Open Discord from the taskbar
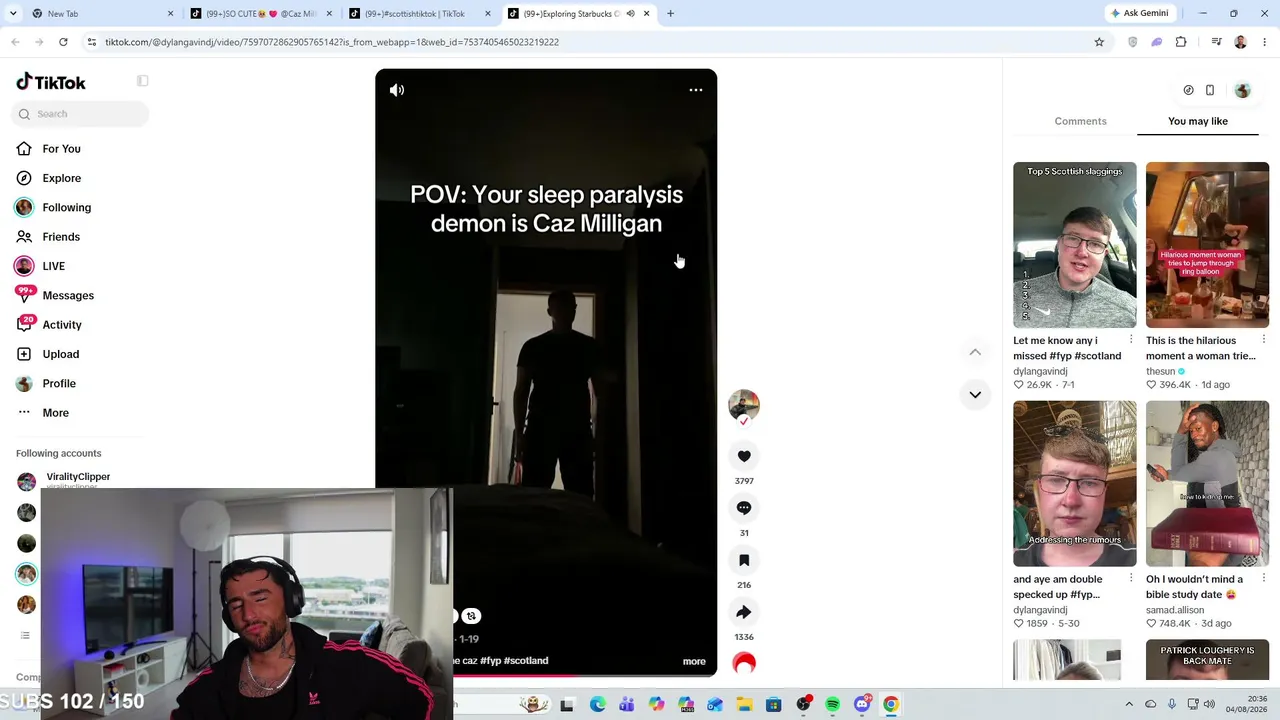The image size is (1280, 720). pos(862,705)
